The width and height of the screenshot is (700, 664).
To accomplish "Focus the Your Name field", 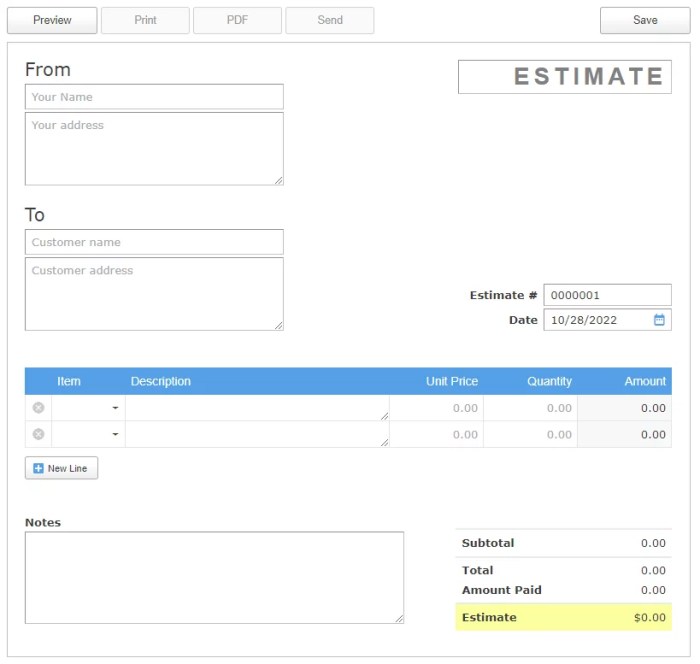I will coord(154,97).
